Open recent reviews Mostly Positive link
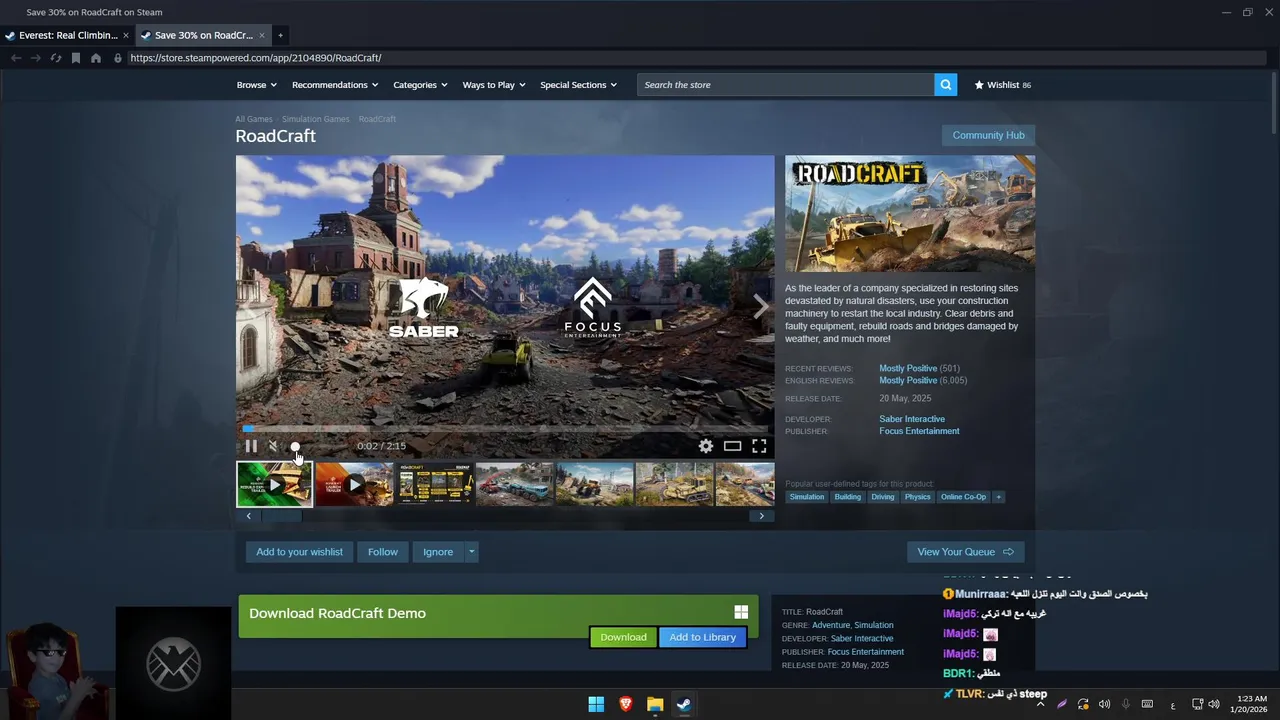1280x720 pixels. [908, 369]
